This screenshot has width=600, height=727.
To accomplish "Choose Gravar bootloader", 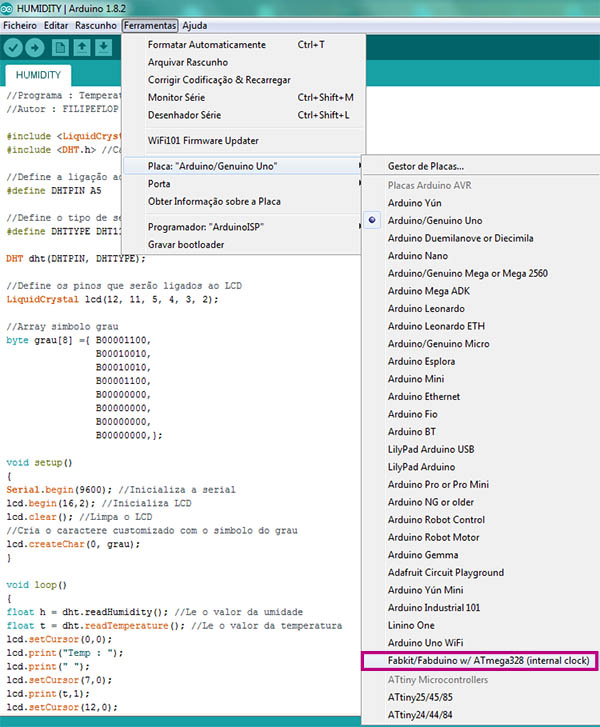I will point(242,244).
